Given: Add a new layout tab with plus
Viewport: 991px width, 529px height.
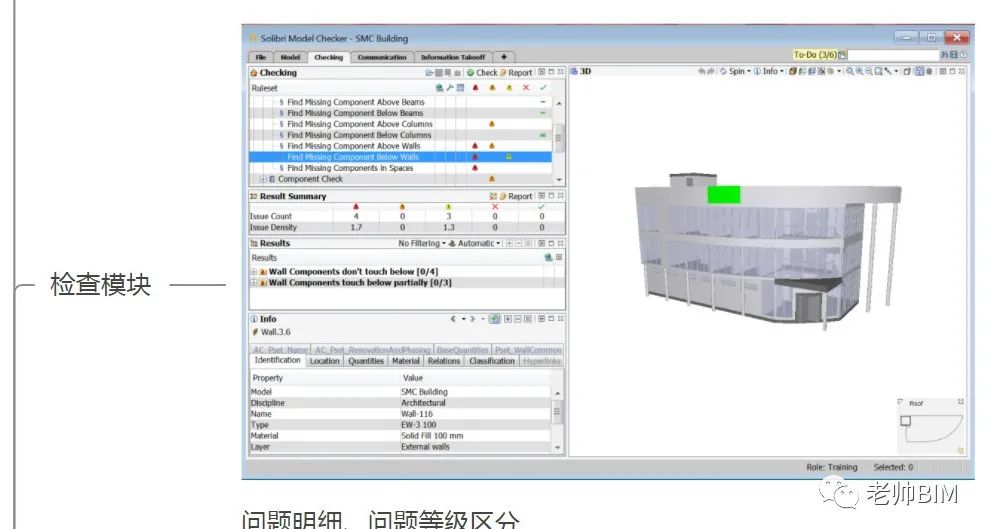Looking at the screenshot, I should (504, 57).
